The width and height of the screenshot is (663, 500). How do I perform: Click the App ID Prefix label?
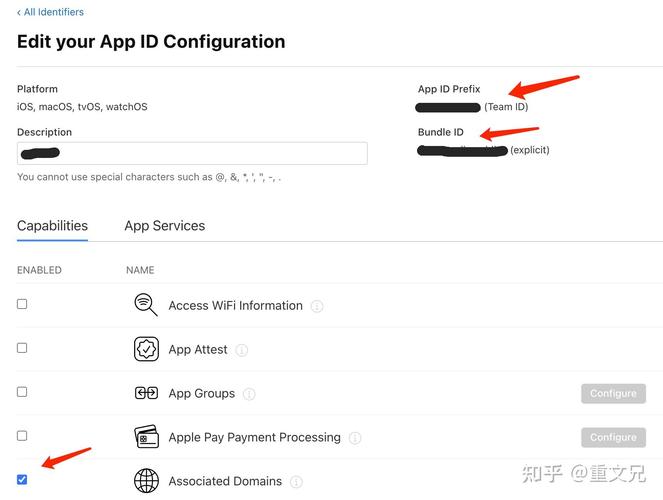click(x=449, y=89)
